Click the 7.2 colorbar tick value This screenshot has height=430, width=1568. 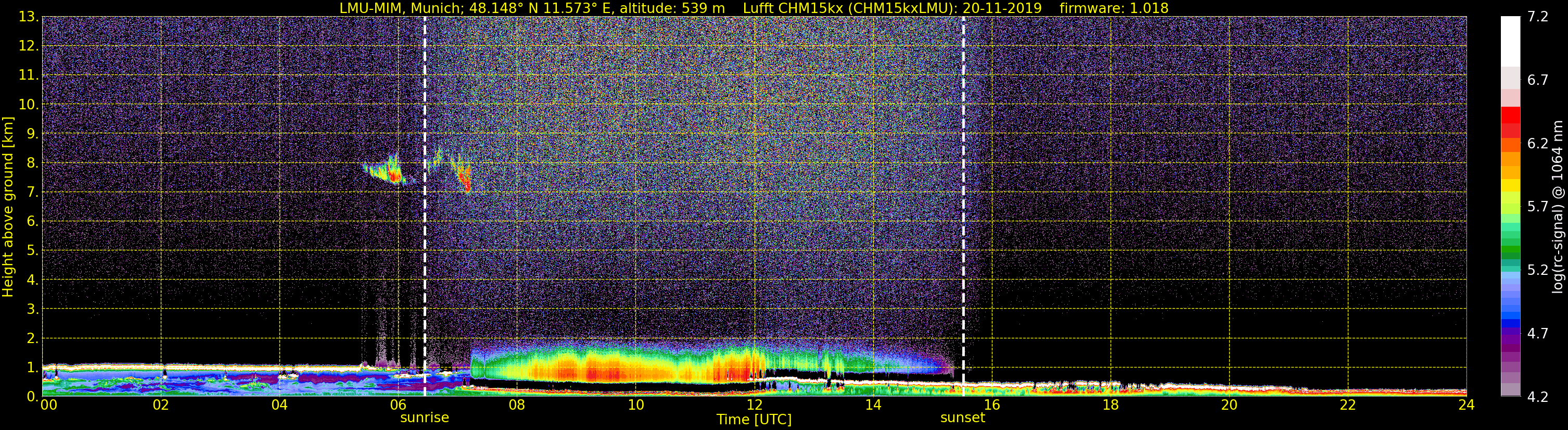click(1538, 17)
